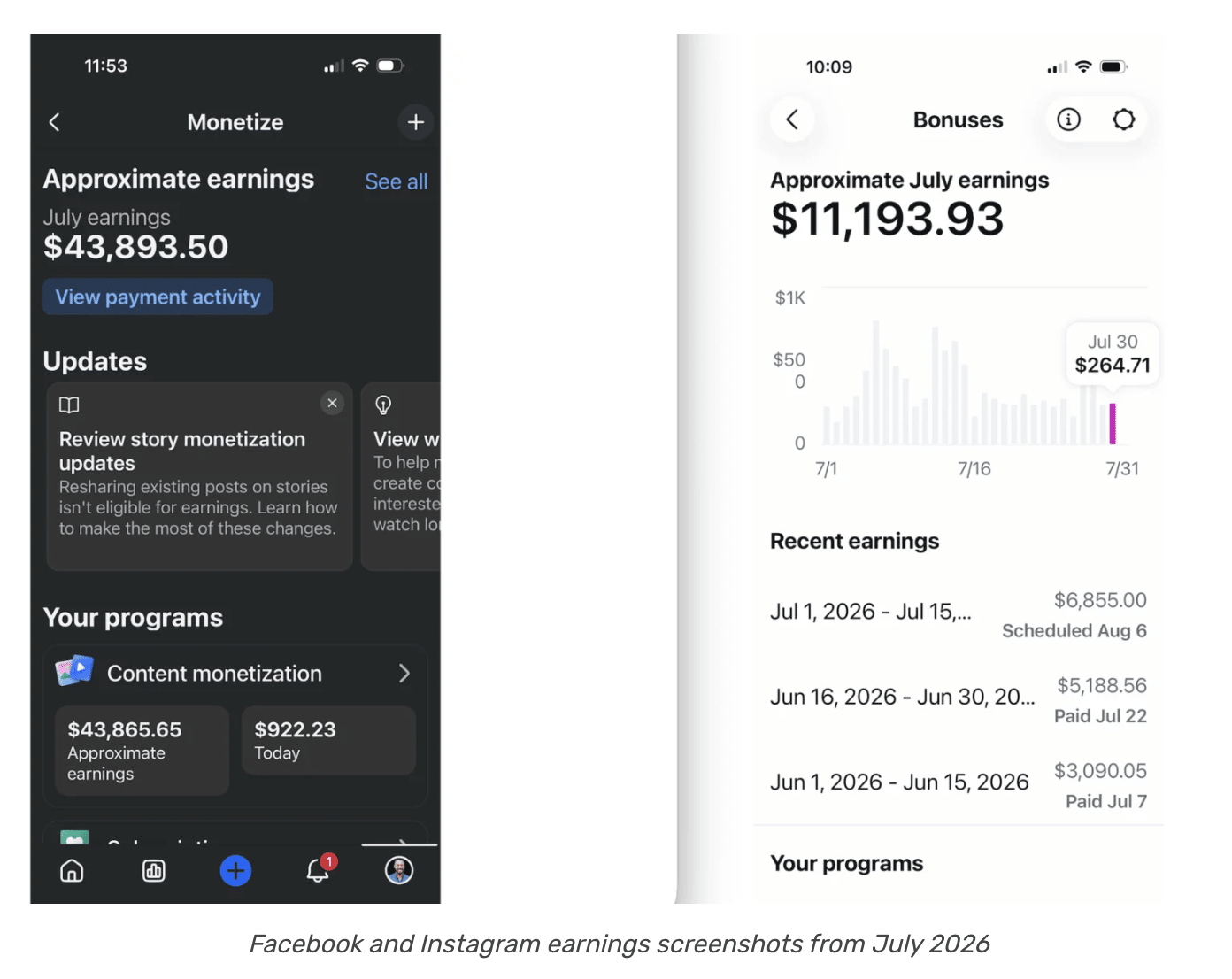Click View payment activity button
This screenshot has height=979, width=1232.
[158, 297]
